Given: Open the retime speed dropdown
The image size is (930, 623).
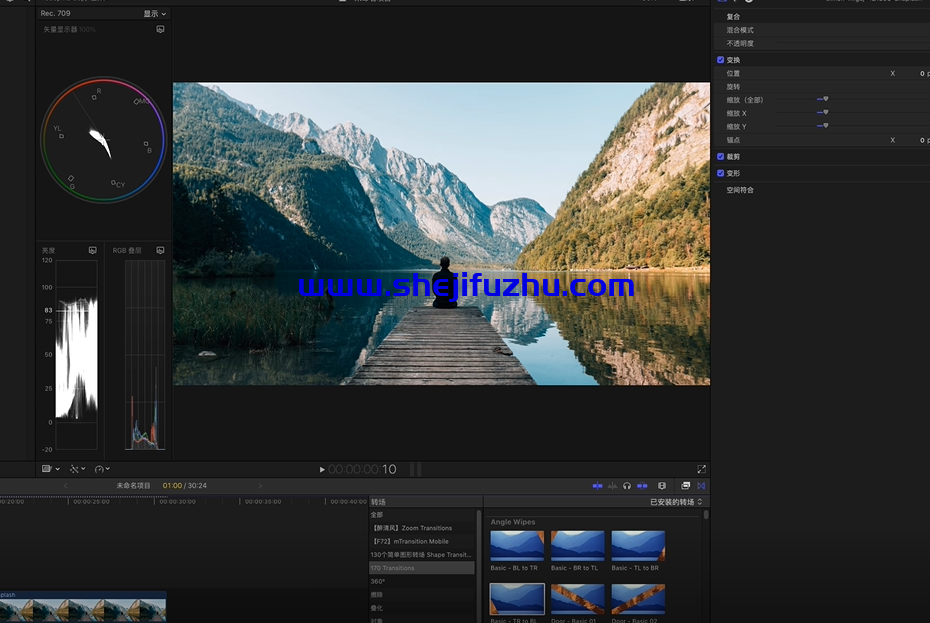Looking at the screenshot, I should (102, 469).
